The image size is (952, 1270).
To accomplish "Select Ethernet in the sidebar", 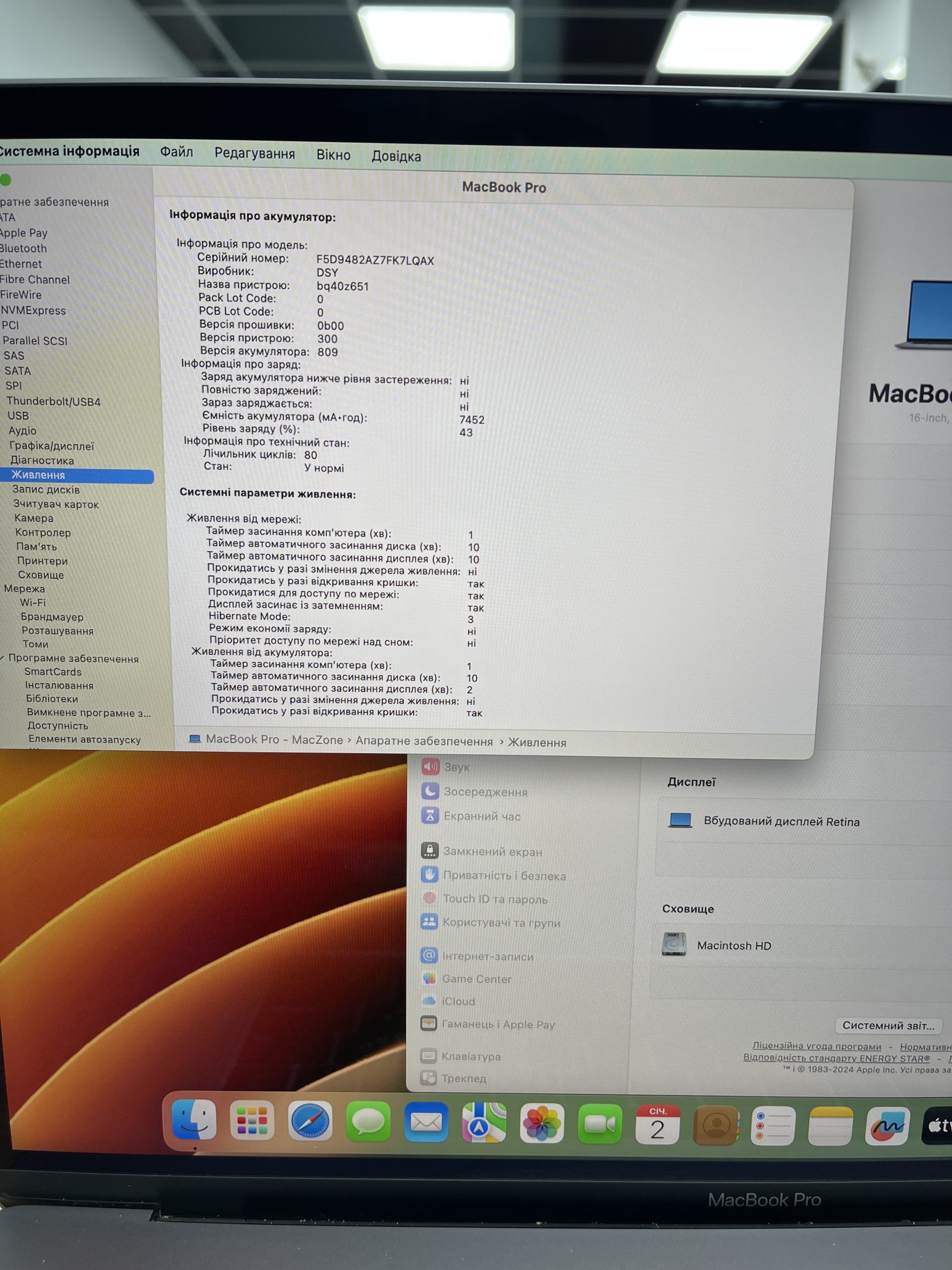I will point(21,264).
